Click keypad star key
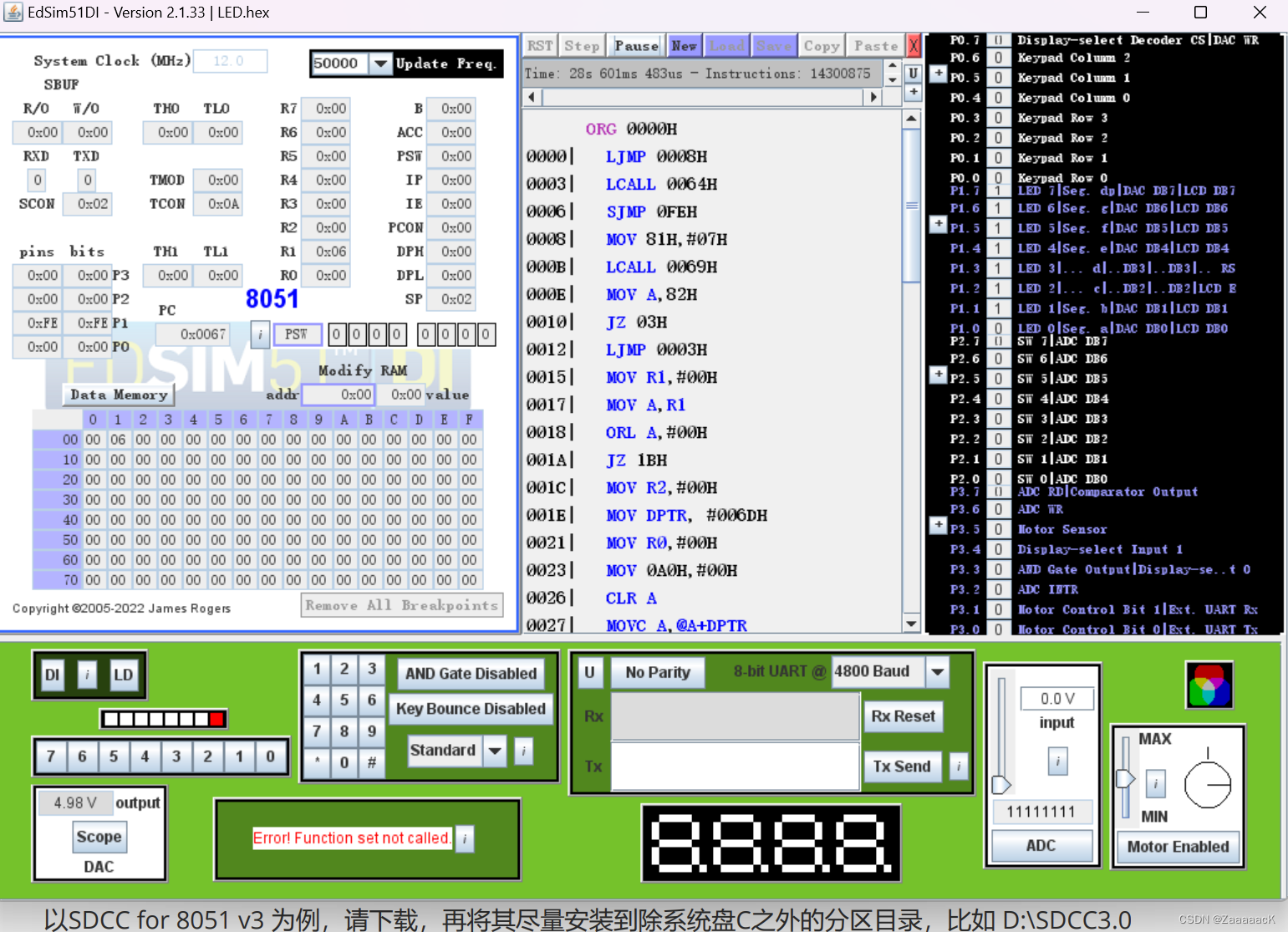Image resolution: width=1288 pixels, height=932 pixels. tap(317, 762)
